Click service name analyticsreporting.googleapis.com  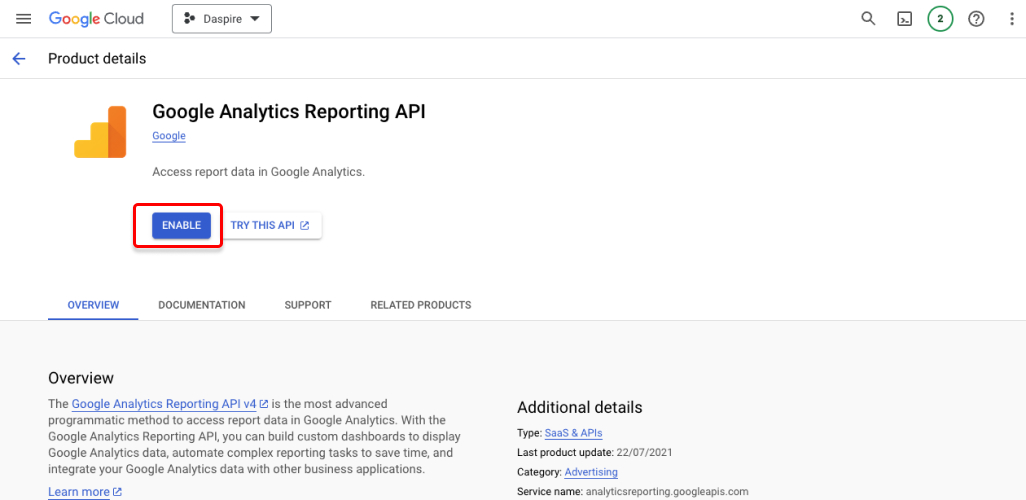[667, 491]
